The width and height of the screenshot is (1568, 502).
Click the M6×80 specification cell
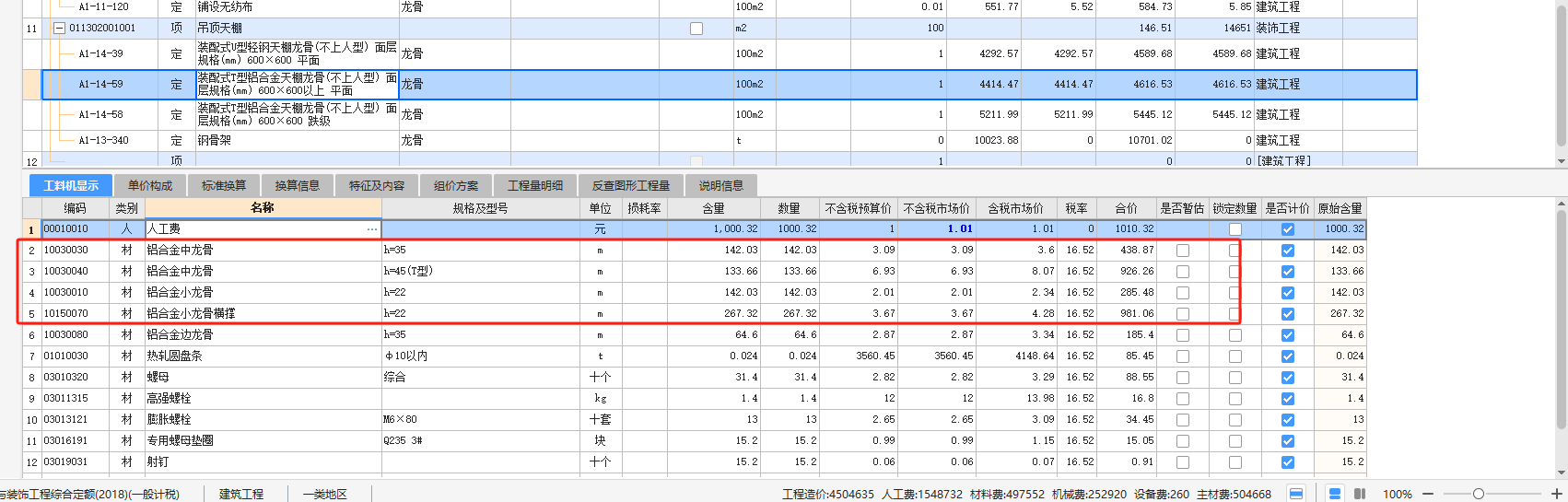tap(480, 420)
